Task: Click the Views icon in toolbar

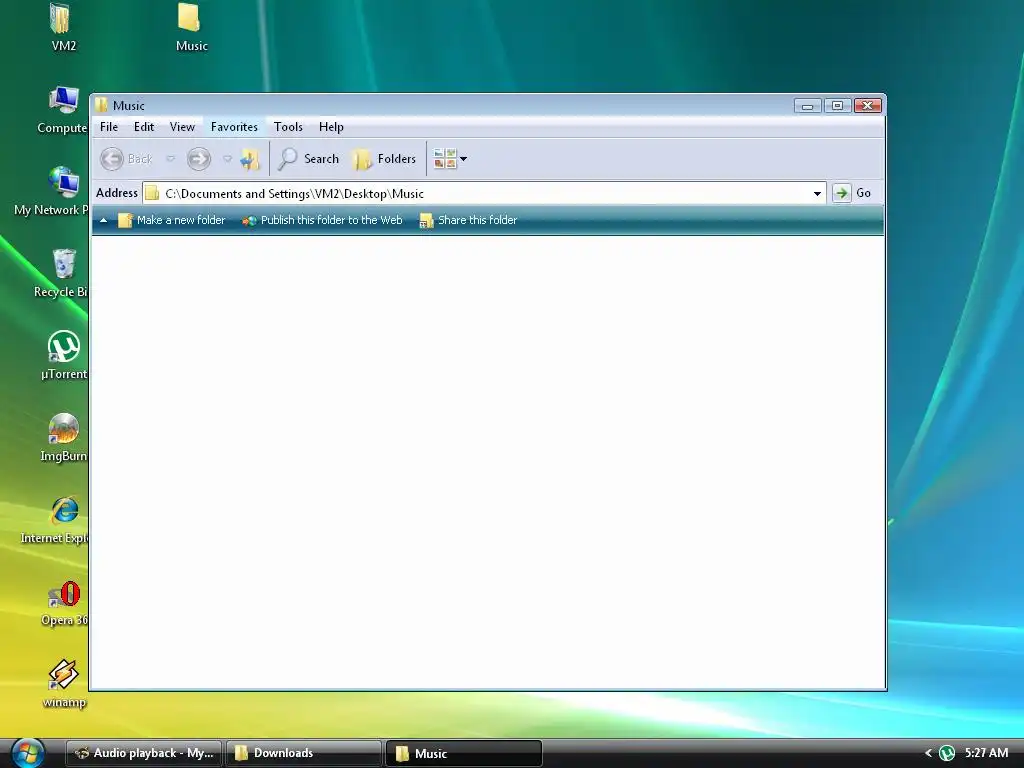Action: pos(445,159)
